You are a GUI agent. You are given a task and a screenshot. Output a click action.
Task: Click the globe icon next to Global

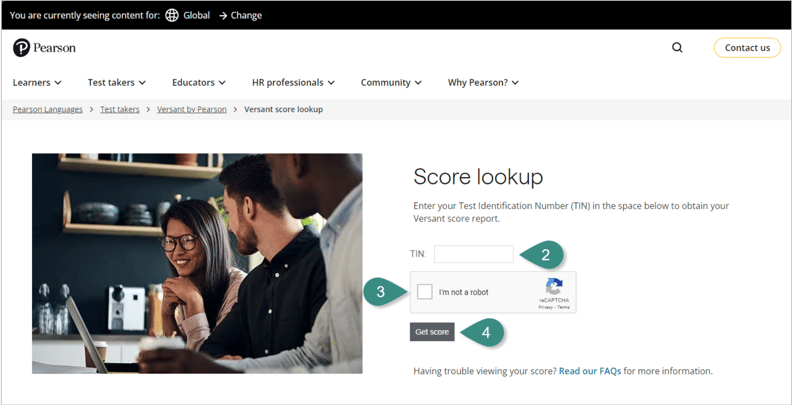[172, 15]
